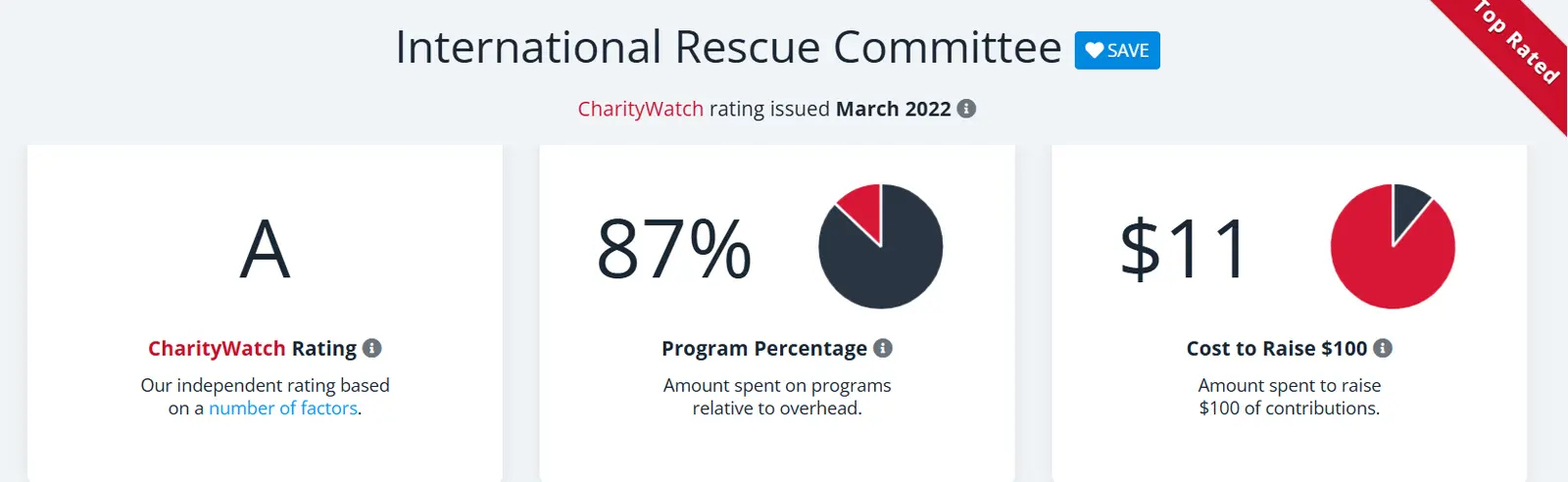Viewport: 1568px width, 482px height.
Task: Select the International Rescue Committee title
Action: tap(728, 48)
